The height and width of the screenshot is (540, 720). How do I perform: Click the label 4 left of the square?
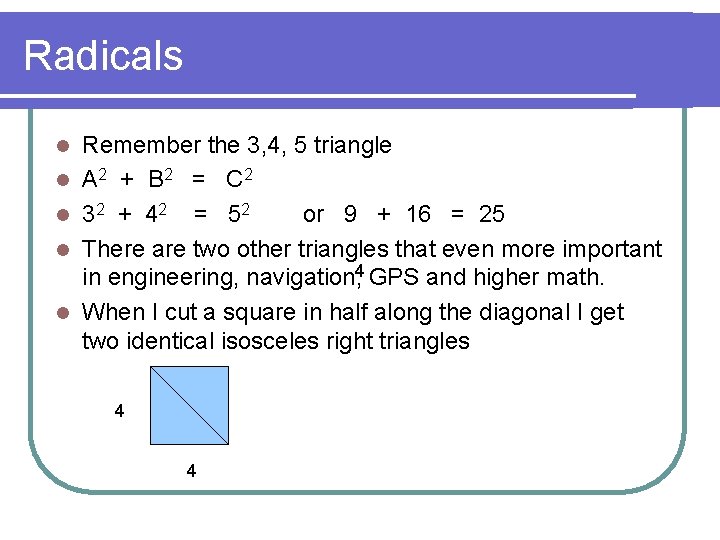[119, 411]
